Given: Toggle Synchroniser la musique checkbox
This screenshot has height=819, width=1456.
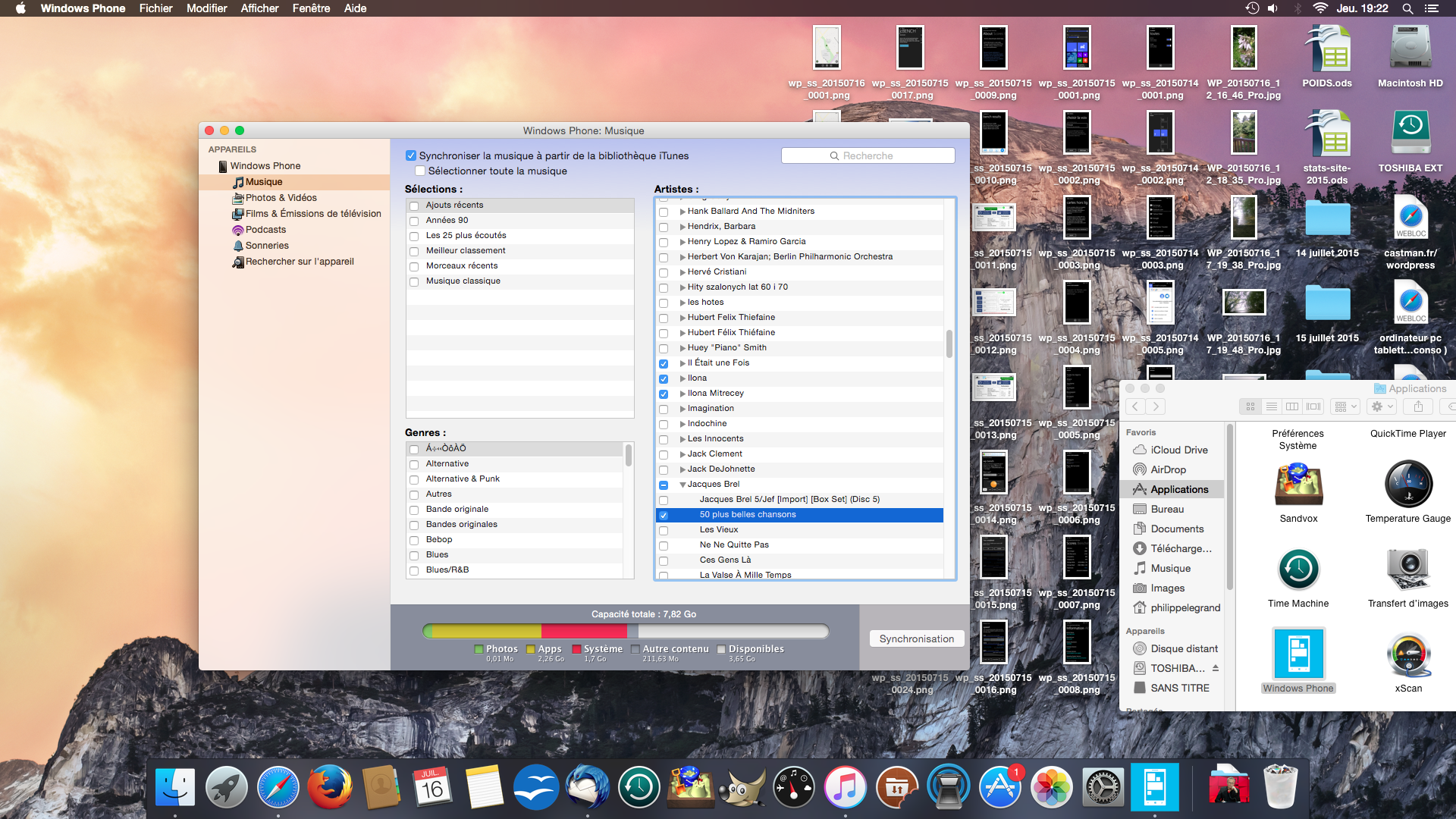Looking at the screenshot, I should point(412,155).
